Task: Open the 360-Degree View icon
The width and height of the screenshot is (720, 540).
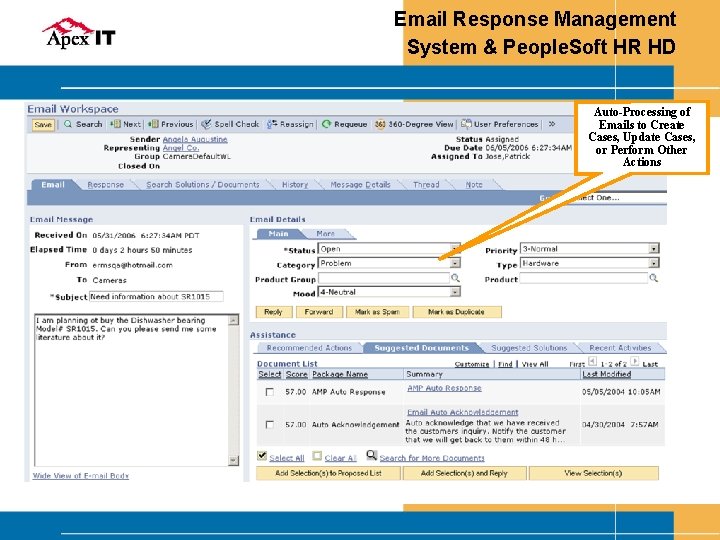Action: tap(380, 124)
